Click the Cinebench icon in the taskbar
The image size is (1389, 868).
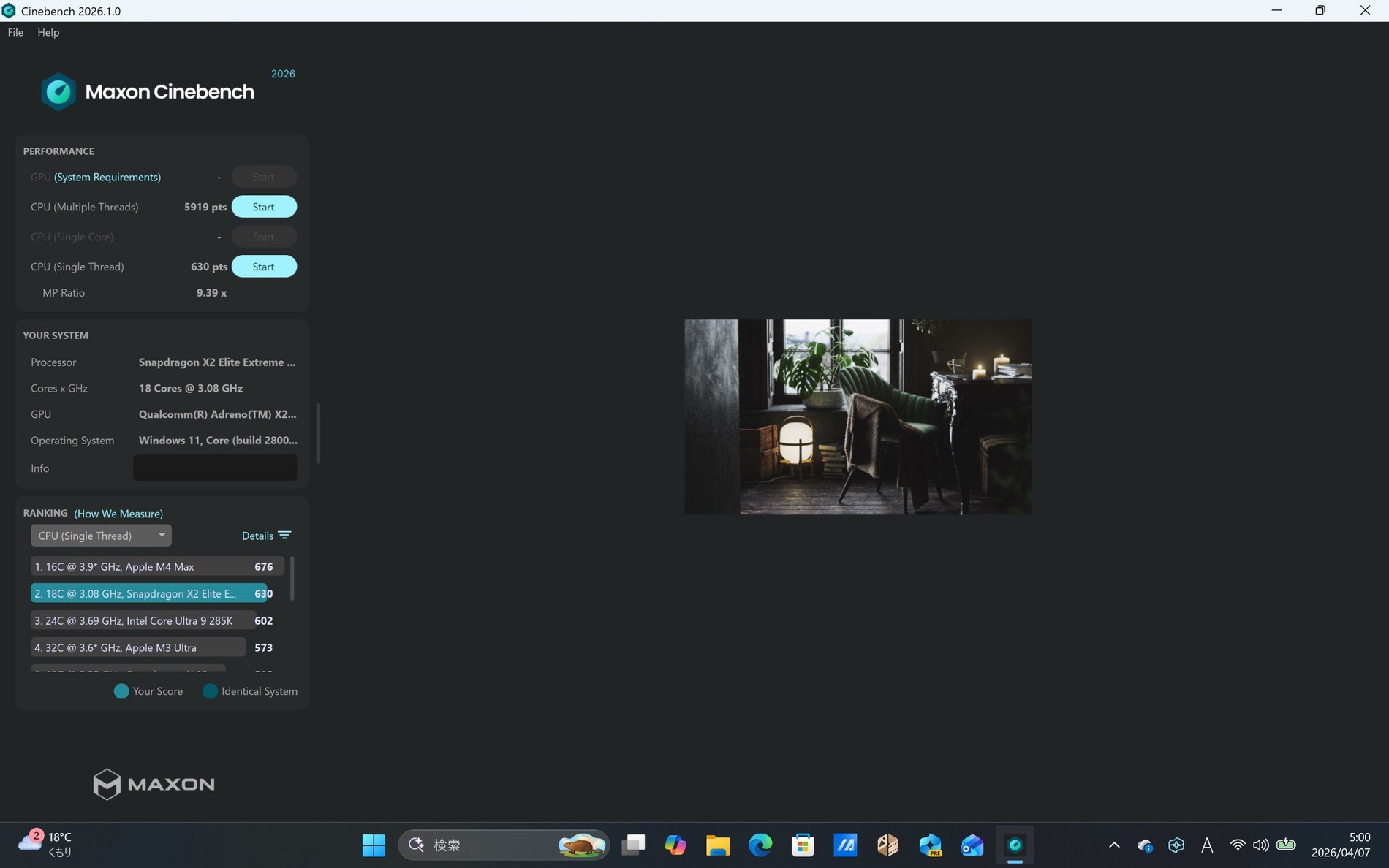pyautogui.click(x=1015, y=845)
